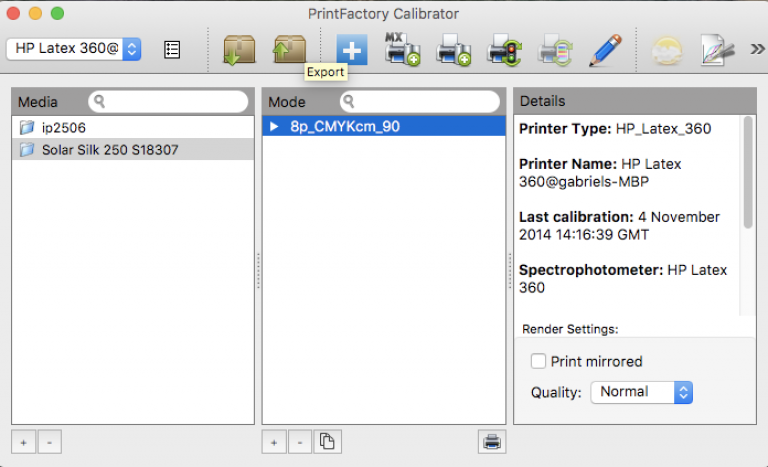Click the list view icon in the toolbar

coord(172,49)
